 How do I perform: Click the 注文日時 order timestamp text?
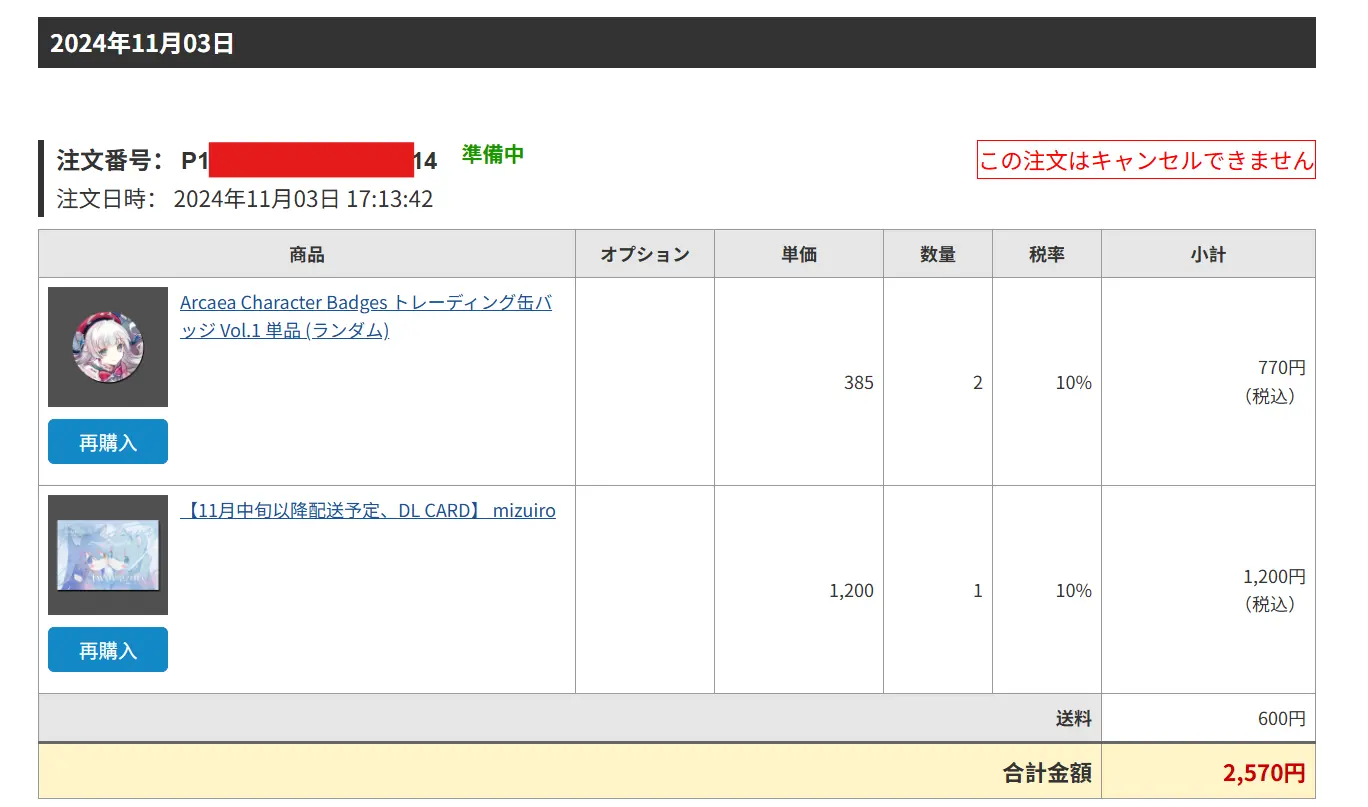pos(245,199)
